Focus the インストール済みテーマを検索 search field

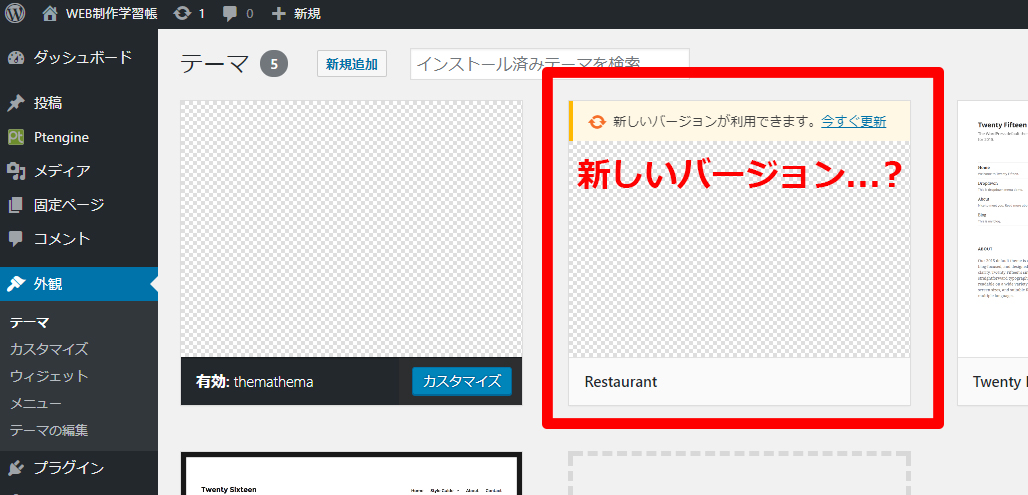[x=549, y=63]
